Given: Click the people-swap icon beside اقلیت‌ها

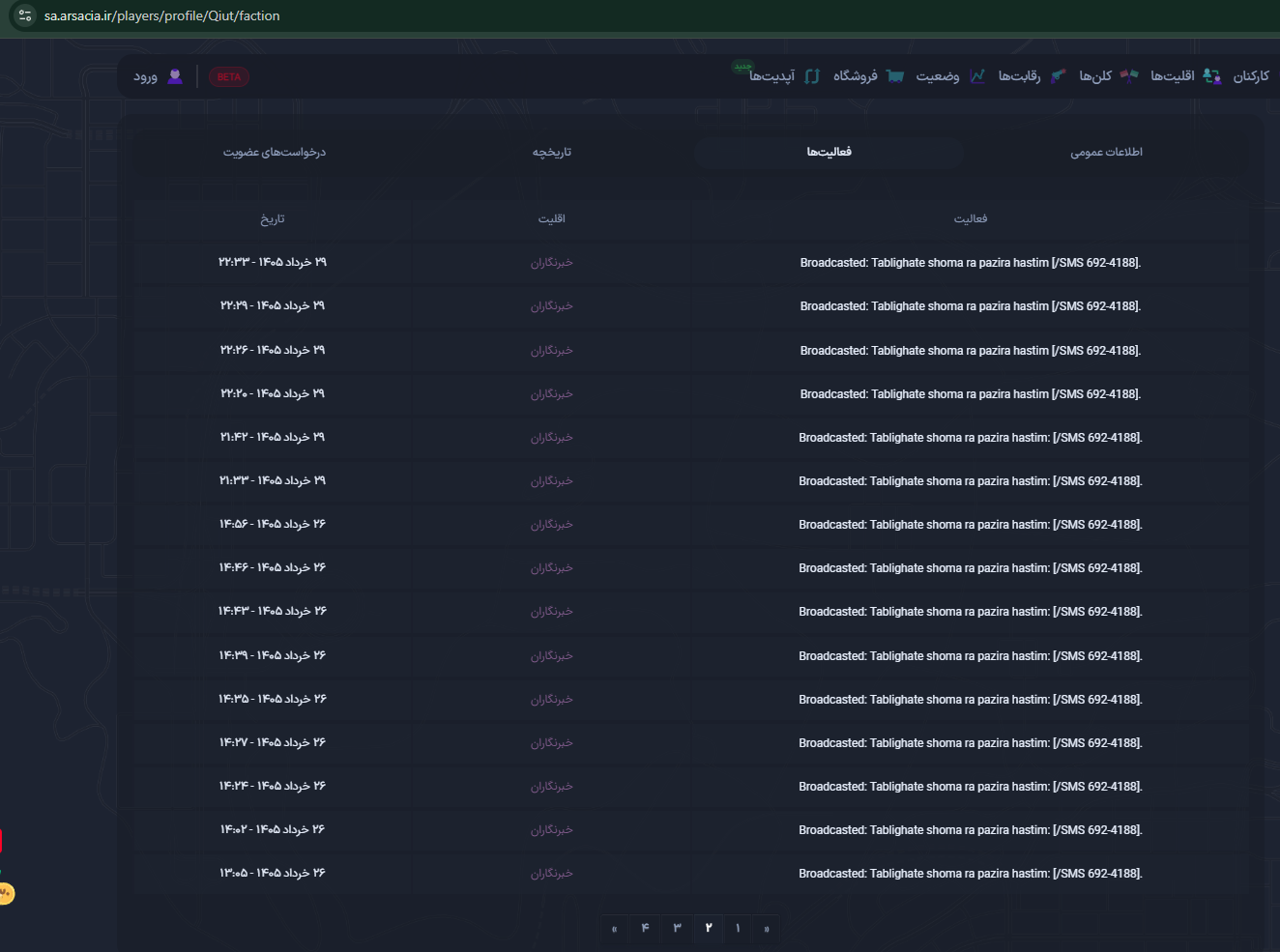Looking at the screenshot, I should click(x=1212, y=76).
